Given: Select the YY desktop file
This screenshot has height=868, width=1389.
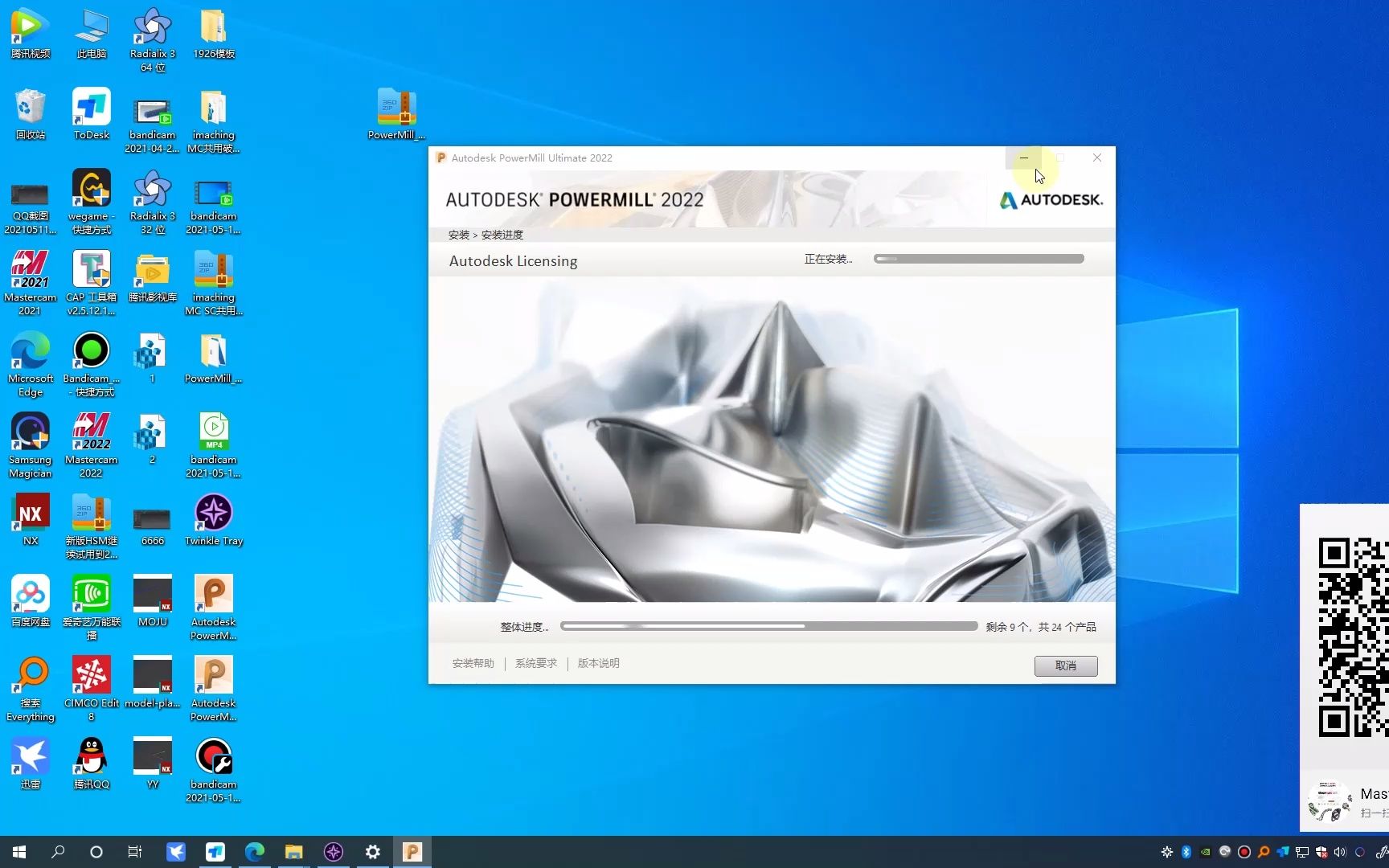Looking at the screenshot, I should click(x=152, y=764).
